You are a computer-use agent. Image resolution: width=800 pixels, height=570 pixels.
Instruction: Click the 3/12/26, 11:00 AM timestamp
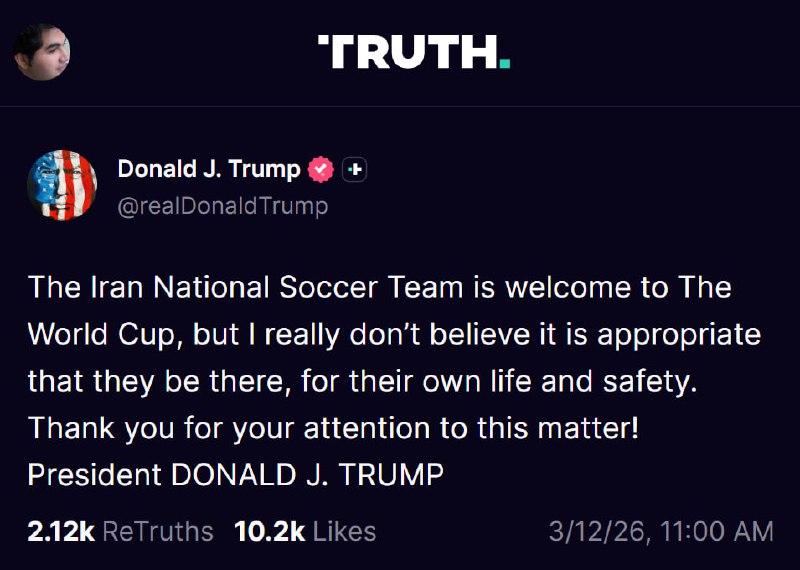click(x=660, y=531)
